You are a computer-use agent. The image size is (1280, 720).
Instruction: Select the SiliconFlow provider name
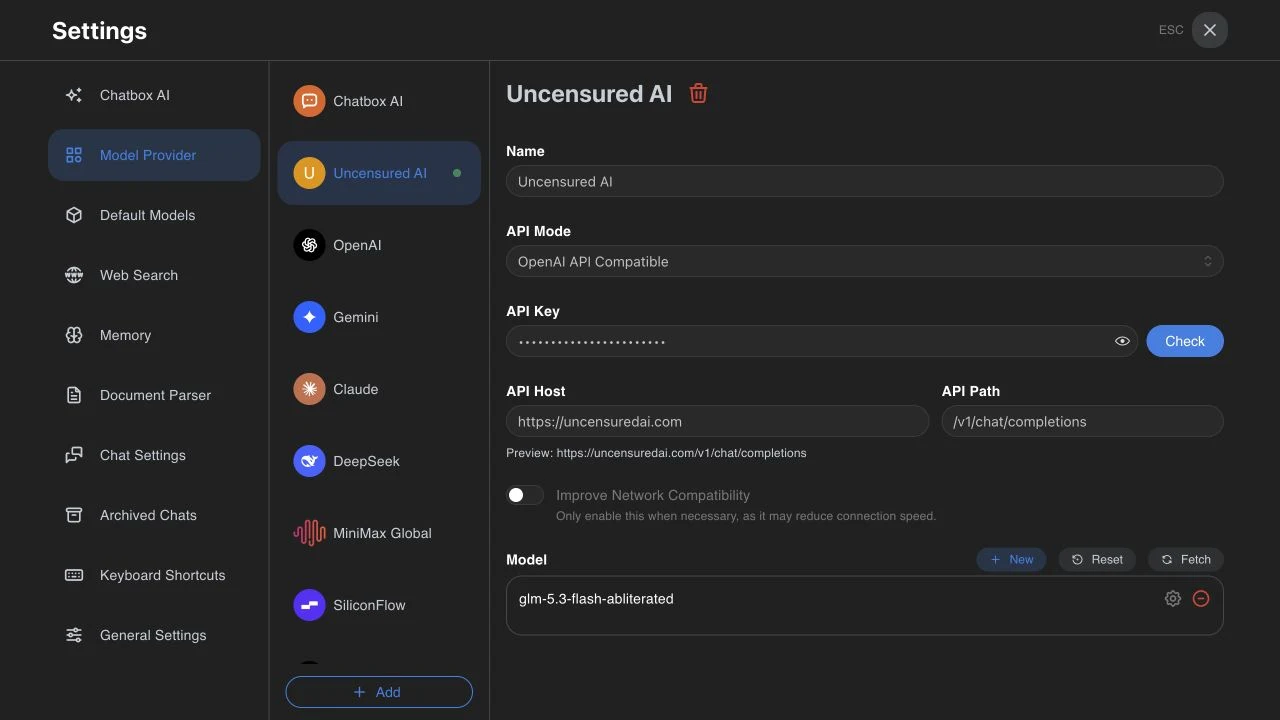click(x=370, y=605)
